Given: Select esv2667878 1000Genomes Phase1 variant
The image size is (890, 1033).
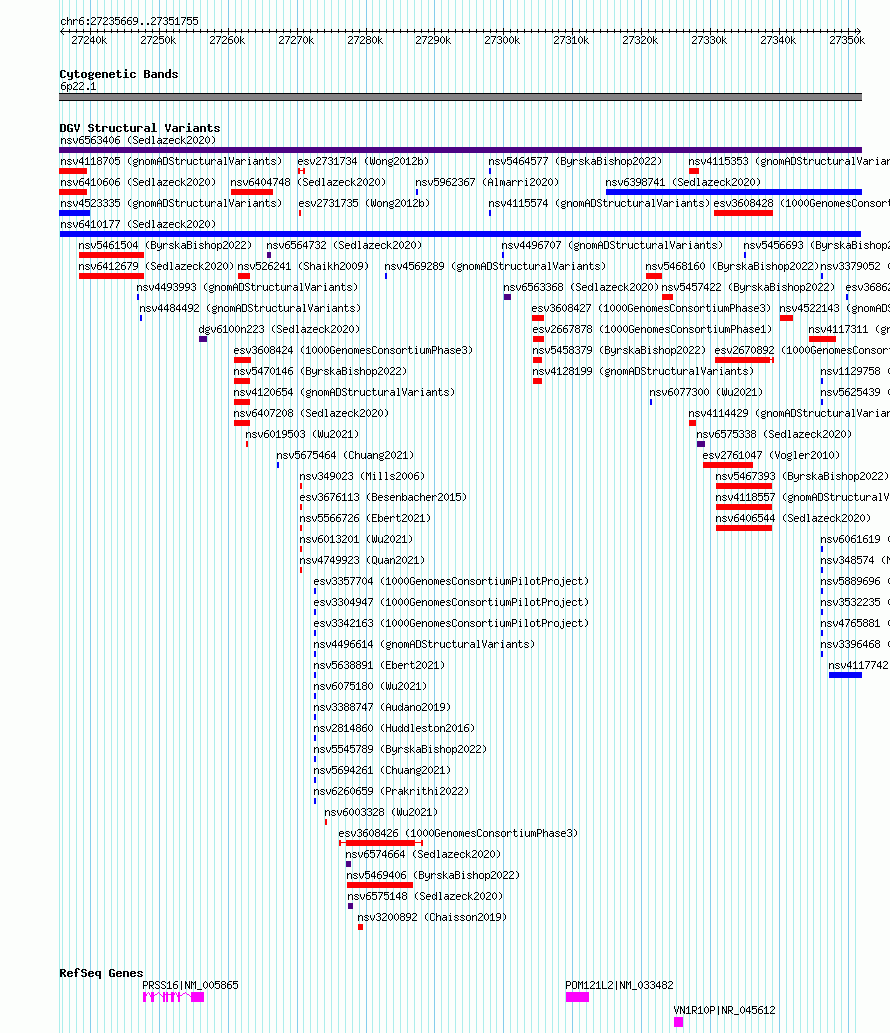Looking at the screenshot, I should tap(652, 330).
